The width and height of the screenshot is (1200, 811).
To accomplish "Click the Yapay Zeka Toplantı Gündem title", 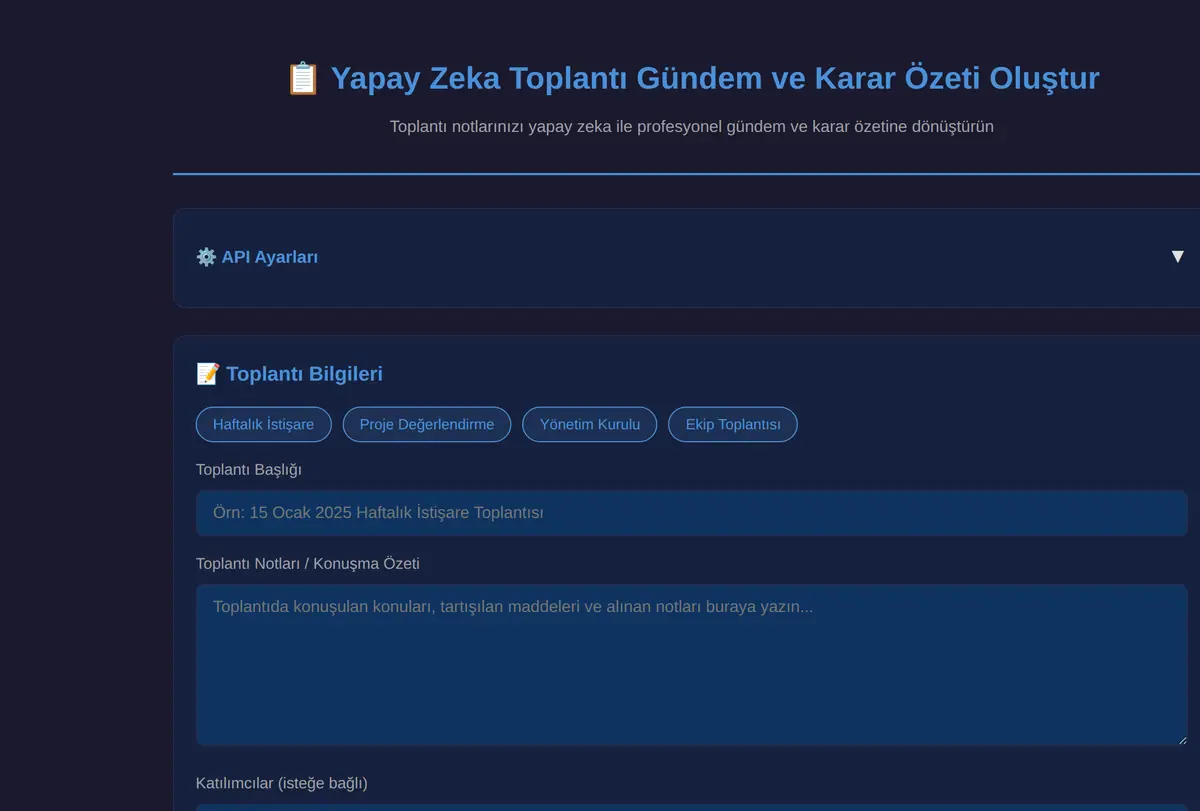I will coord(715,78).
